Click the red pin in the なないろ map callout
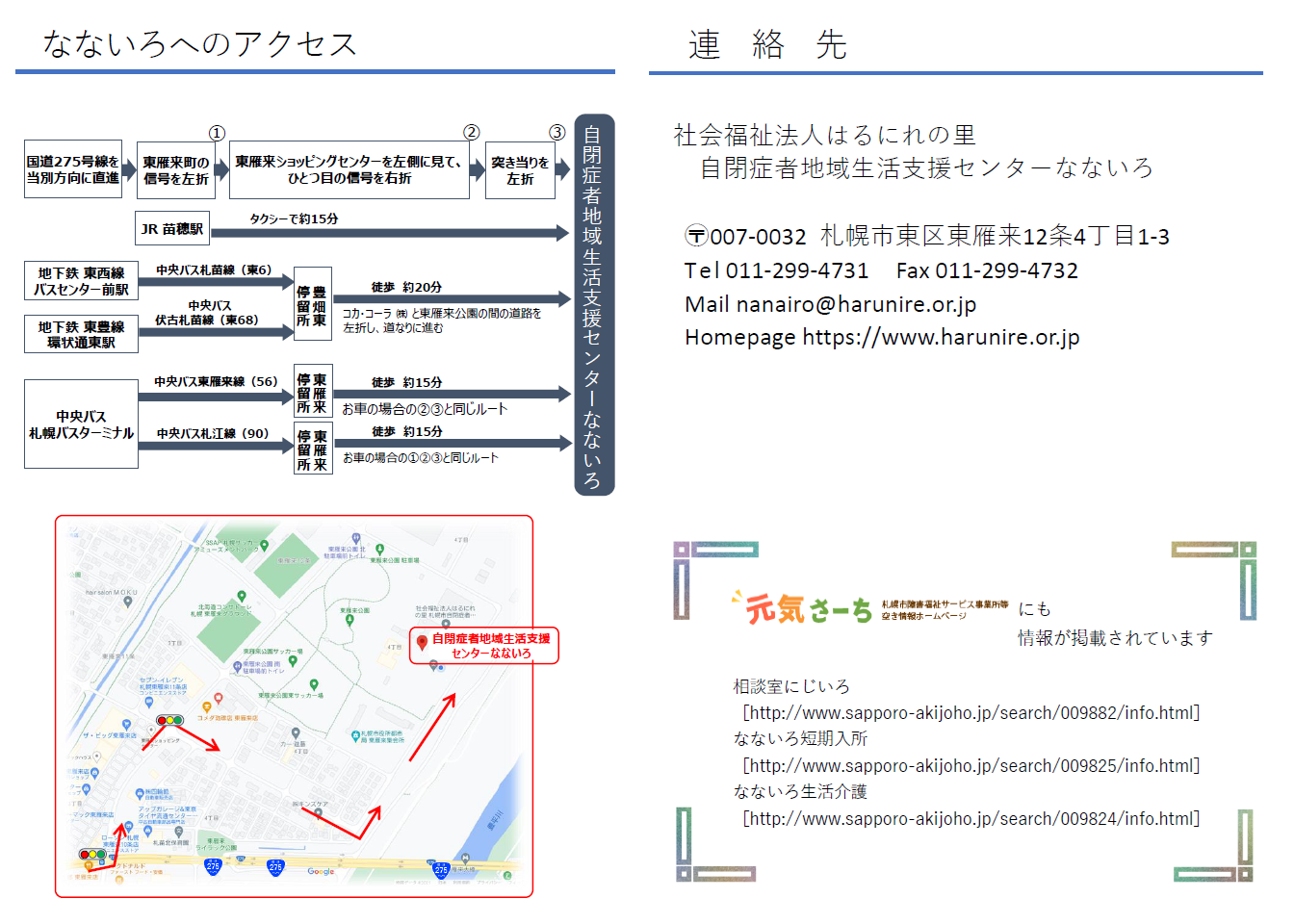 (x=422, y=643)
